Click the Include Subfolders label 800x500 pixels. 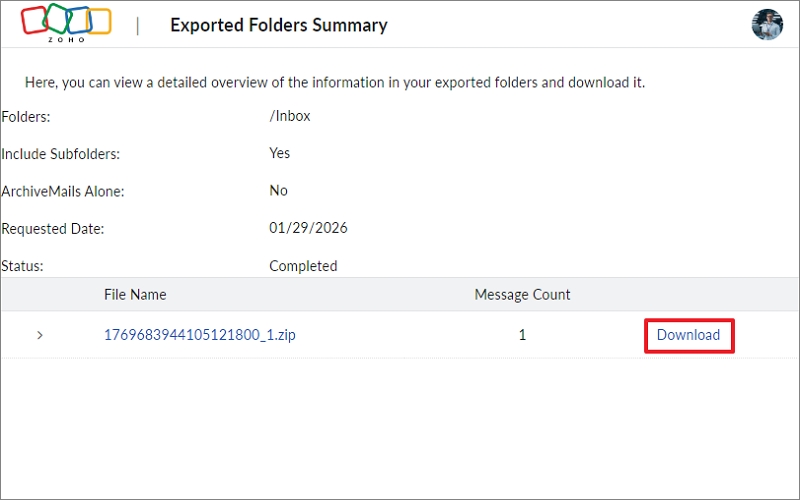[x=61, y=154]
